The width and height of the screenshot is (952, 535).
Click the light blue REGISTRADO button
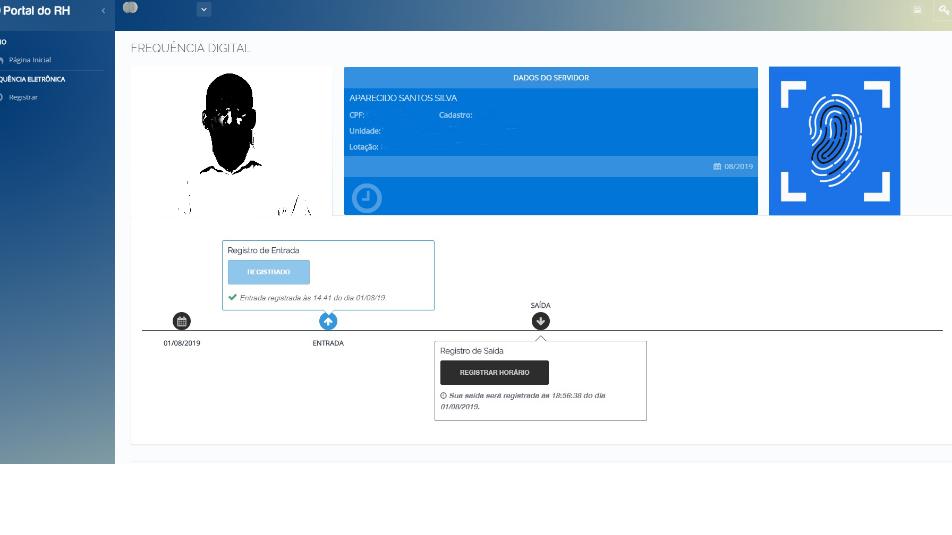268,272
